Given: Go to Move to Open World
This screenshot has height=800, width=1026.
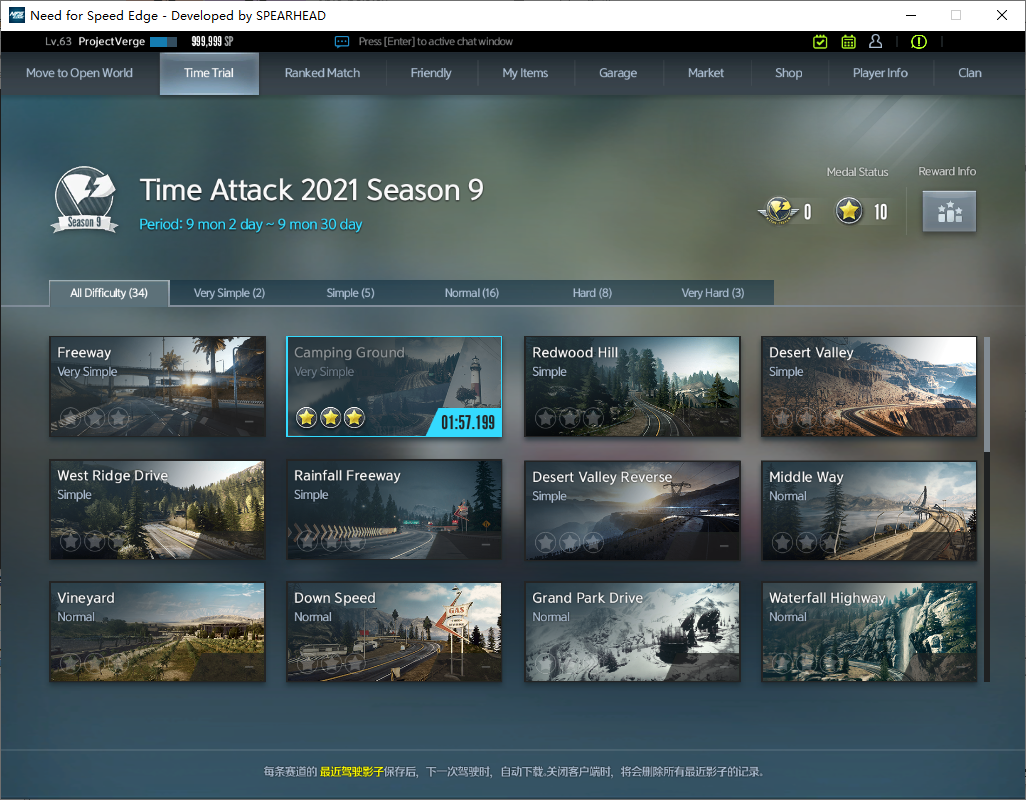Looking at the screenshot, I should point(79,73).
